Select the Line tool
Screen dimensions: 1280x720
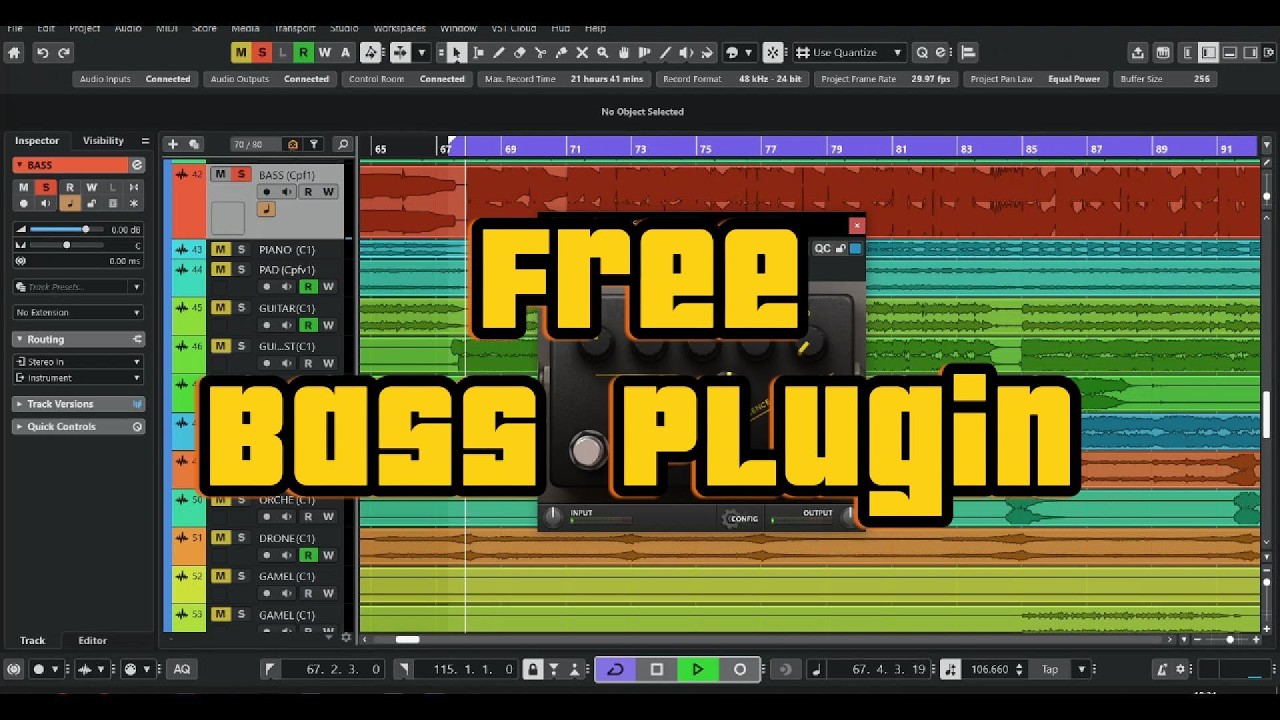click(x=665, y=53)
